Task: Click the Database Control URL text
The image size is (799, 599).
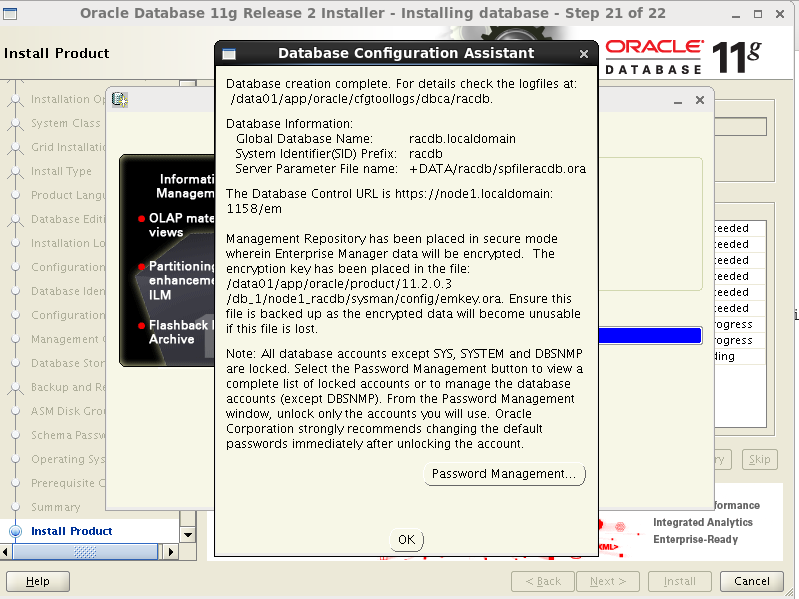Action: click(390, 201)
